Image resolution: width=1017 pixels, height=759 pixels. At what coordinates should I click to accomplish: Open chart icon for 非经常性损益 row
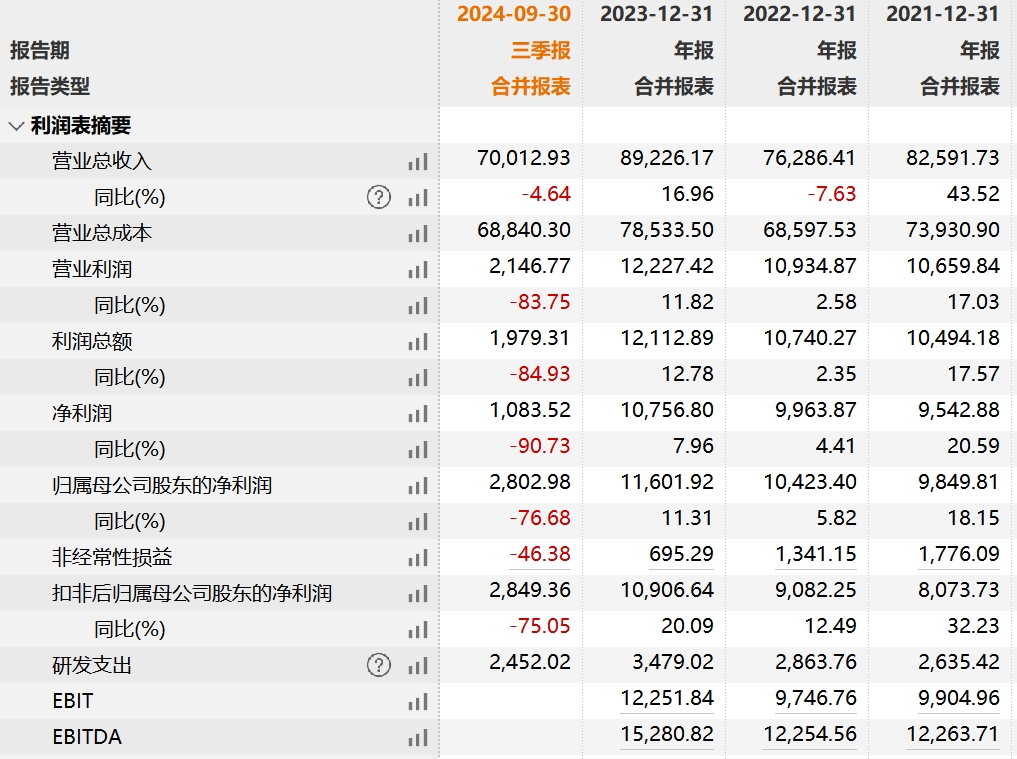(x=418, y=557)
